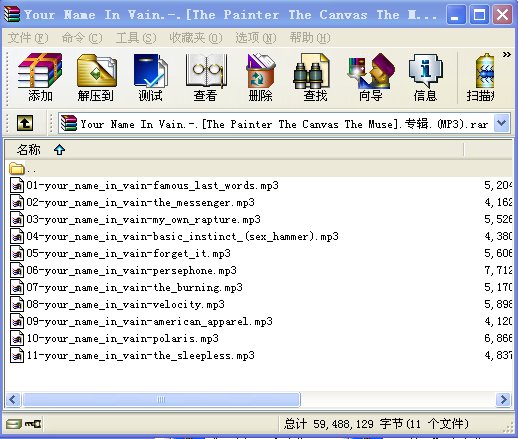Select 03-your_name_in_vain-my_own_rapture.mp3
Image resolution: width=518 pixels, height=439 pixels.
[x=143, y=219]
